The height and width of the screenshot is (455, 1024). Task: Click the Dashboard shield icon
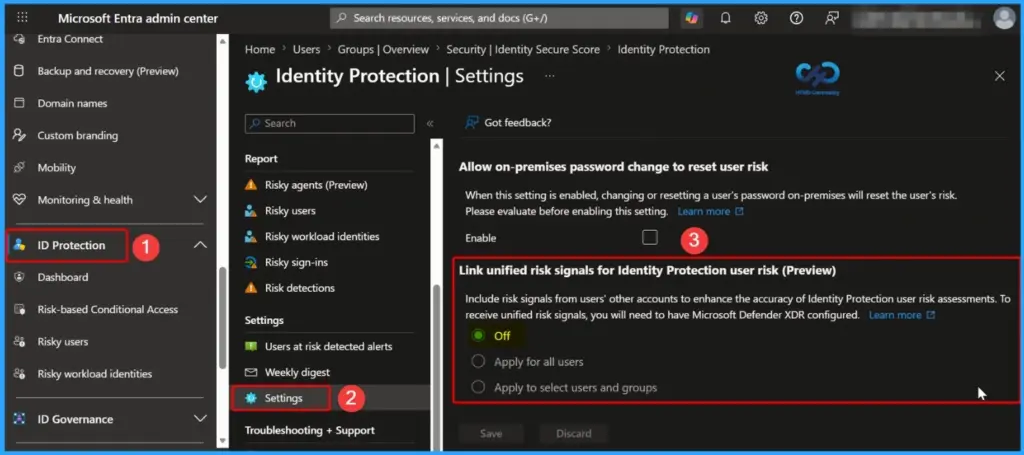point(19,277)
